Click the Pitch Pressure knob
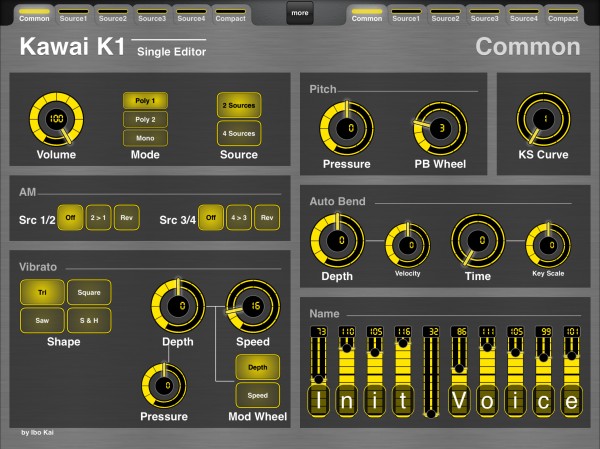The image size is (600, 449). (347, 128)
